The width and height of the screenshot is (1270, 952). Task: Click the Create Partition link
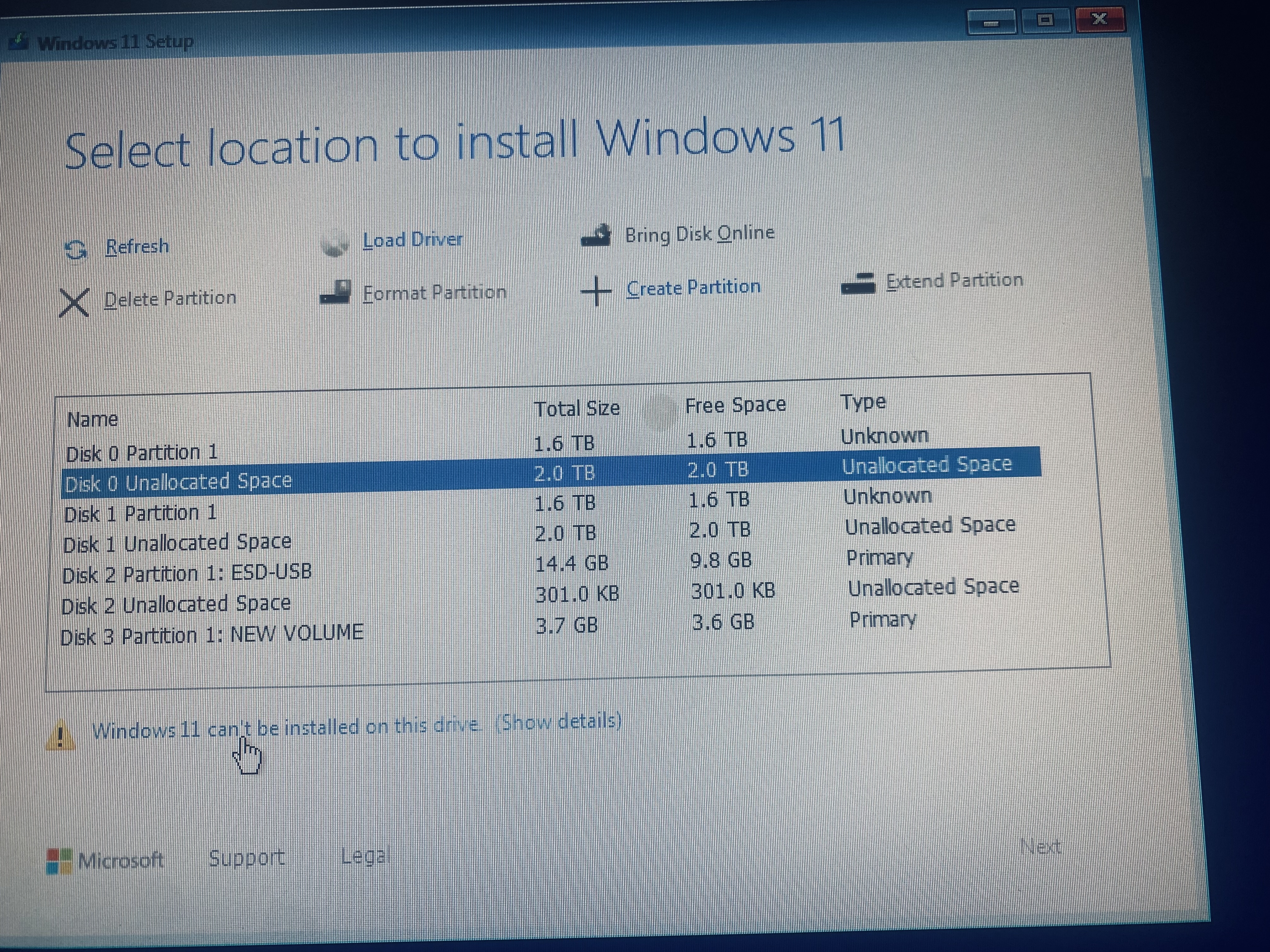tap(693, 287)
